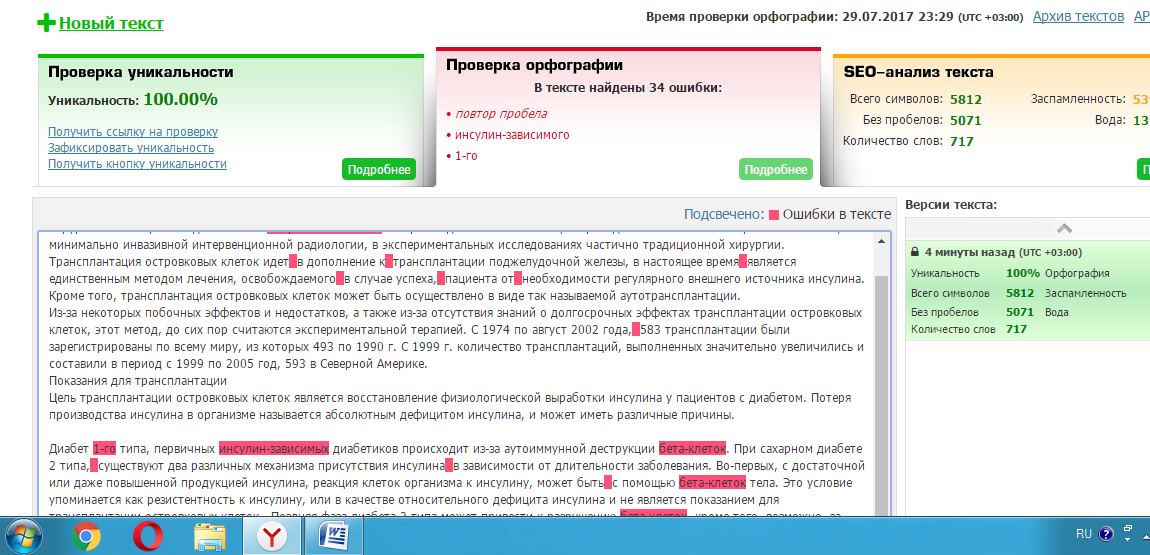
Task: Click the lock icon on the text version
Action: click(x=915, y=252)
